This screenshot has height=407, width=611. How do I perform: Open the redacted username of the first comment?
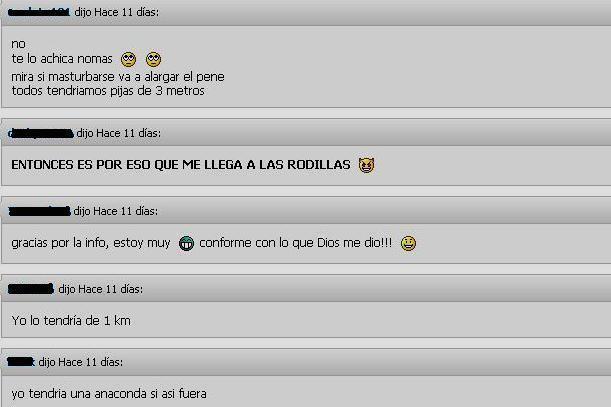pos(39,12)
